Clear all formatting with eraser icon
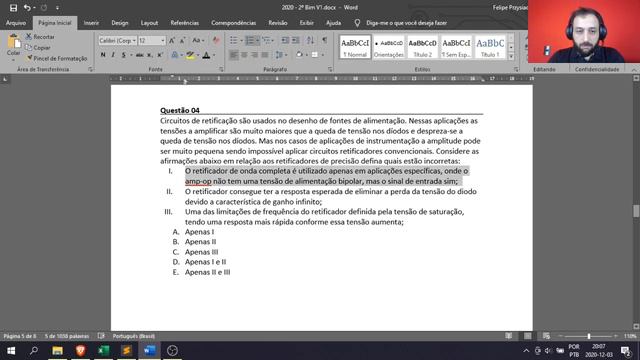Screen dimensions: 640x360 pos(216,40)
